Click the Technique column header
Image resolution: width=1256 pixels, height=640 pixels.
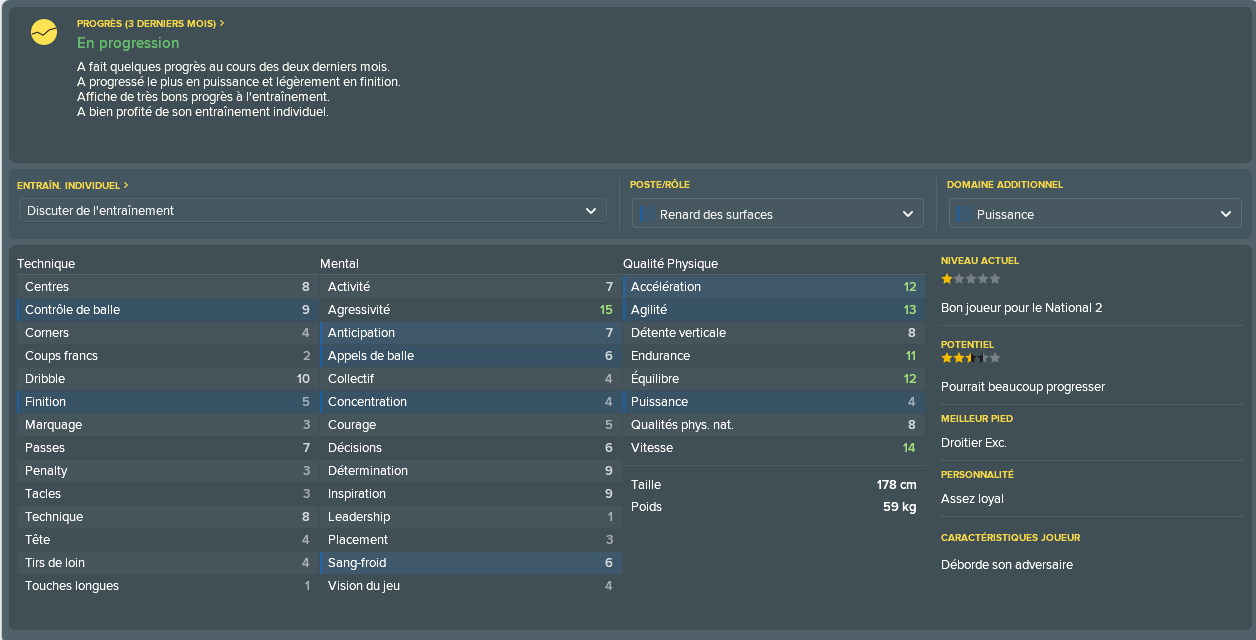pos(46,264)
